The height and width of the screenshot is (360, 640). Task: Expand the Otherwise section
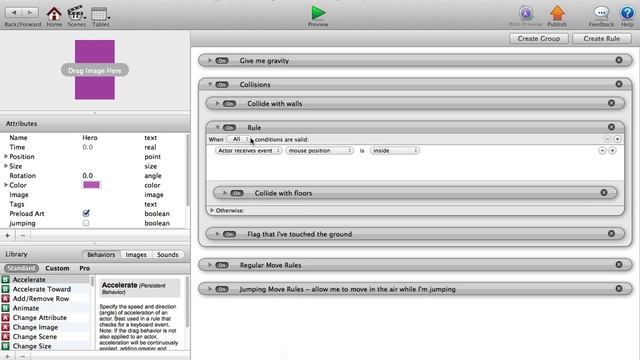click(212, 211)
